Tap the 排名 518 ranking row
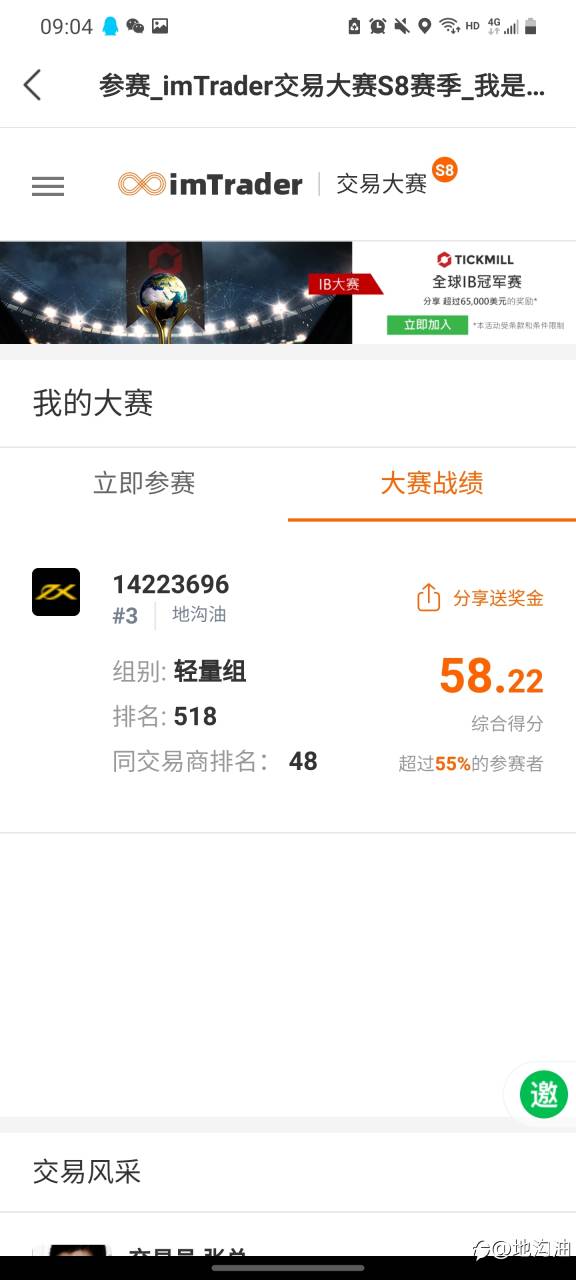 point(165,716)
